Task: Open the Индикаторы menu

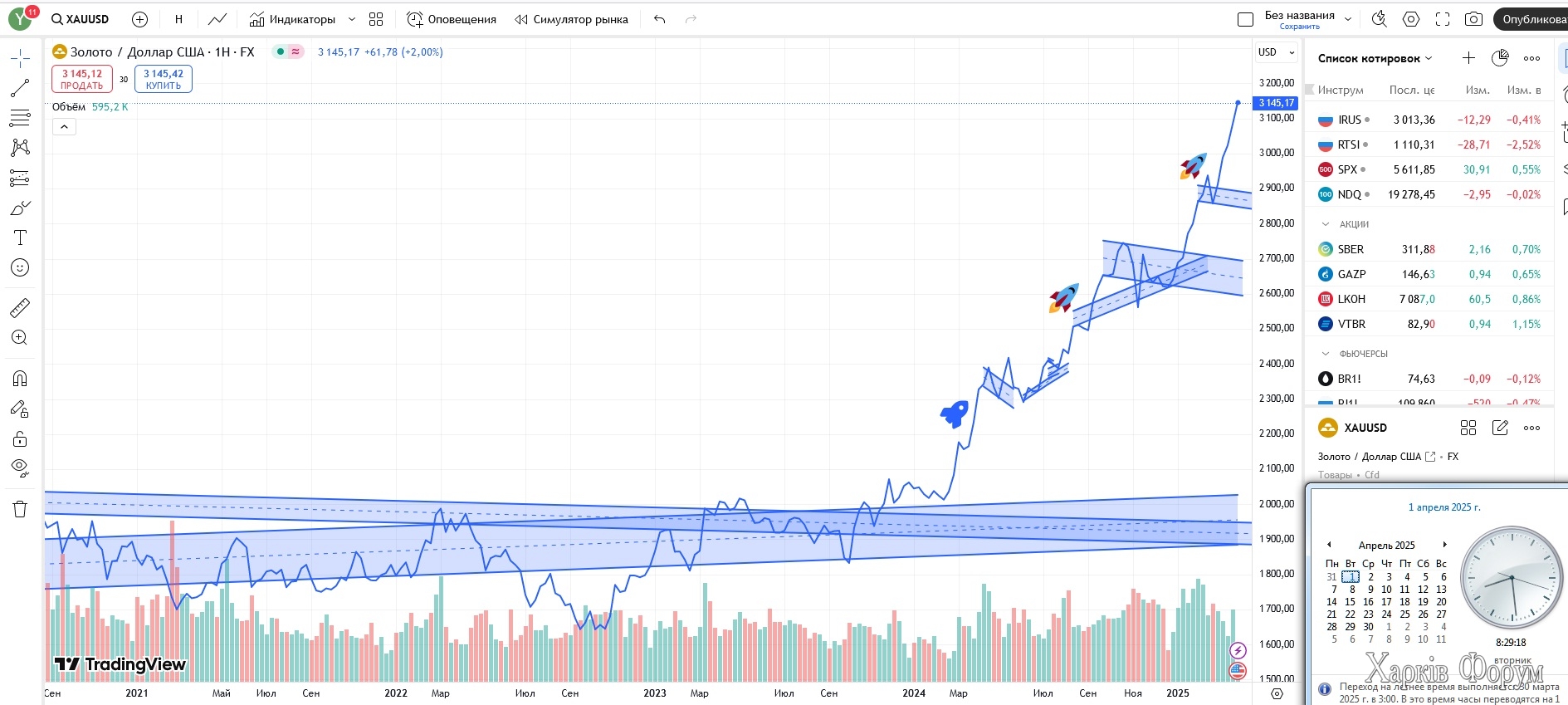Action: pos(302,19)
